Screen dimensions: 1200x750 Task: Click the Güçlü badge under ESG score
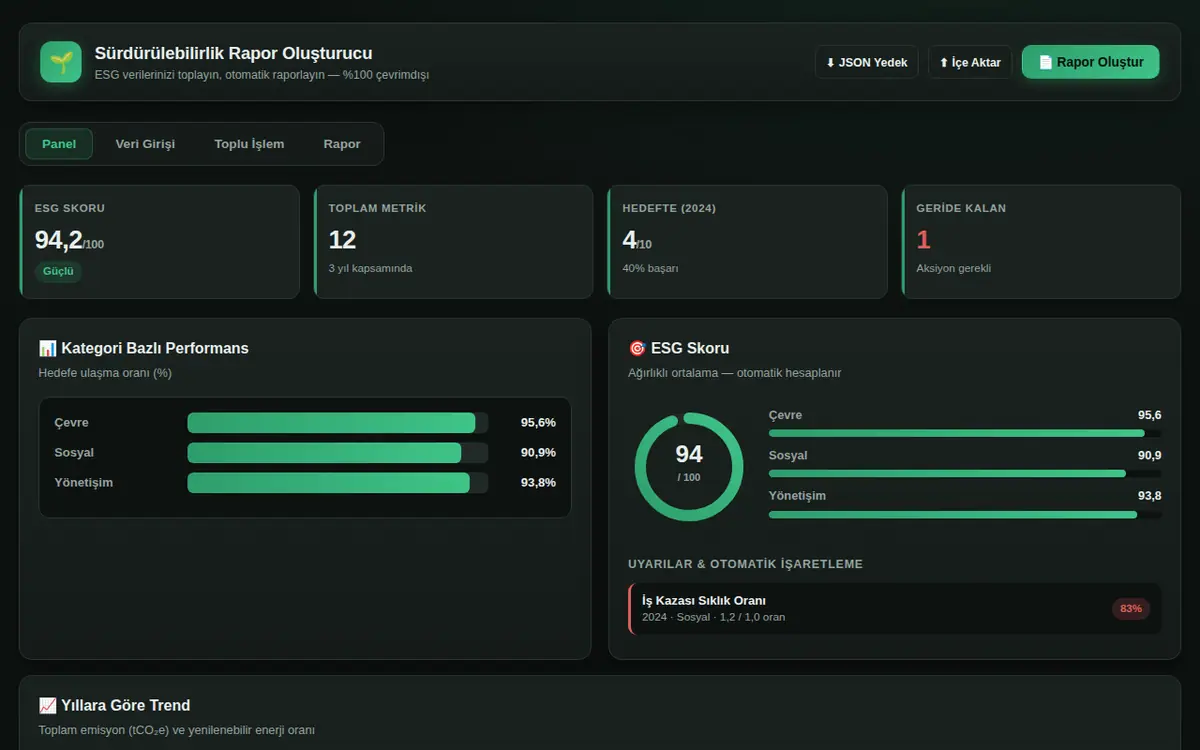[x=58, y=271]
